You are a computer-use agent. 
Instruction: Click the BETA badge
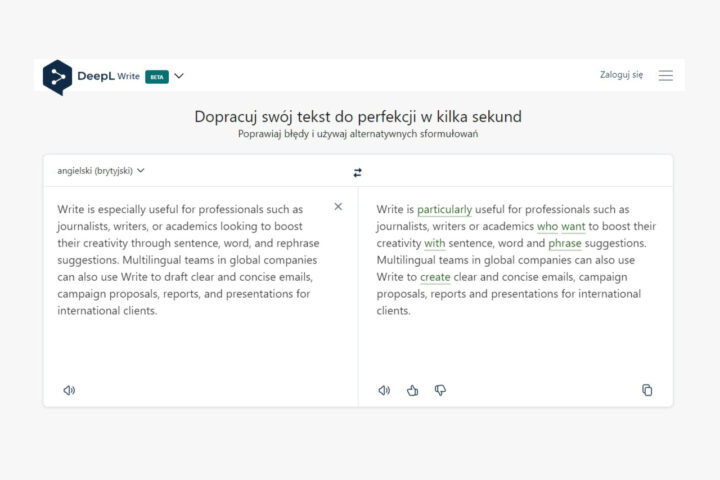click(x=156, y=76)
